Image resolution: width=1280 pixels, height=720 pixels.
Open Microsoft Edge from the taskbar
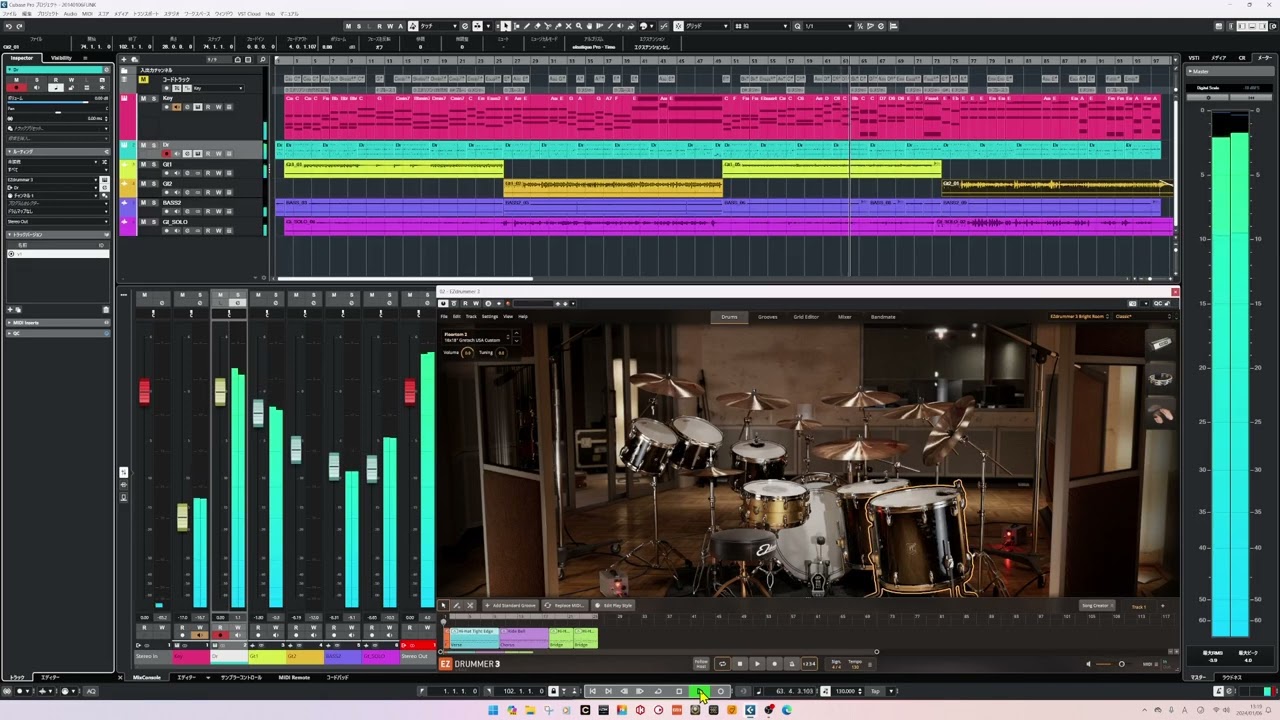(786, 710)
